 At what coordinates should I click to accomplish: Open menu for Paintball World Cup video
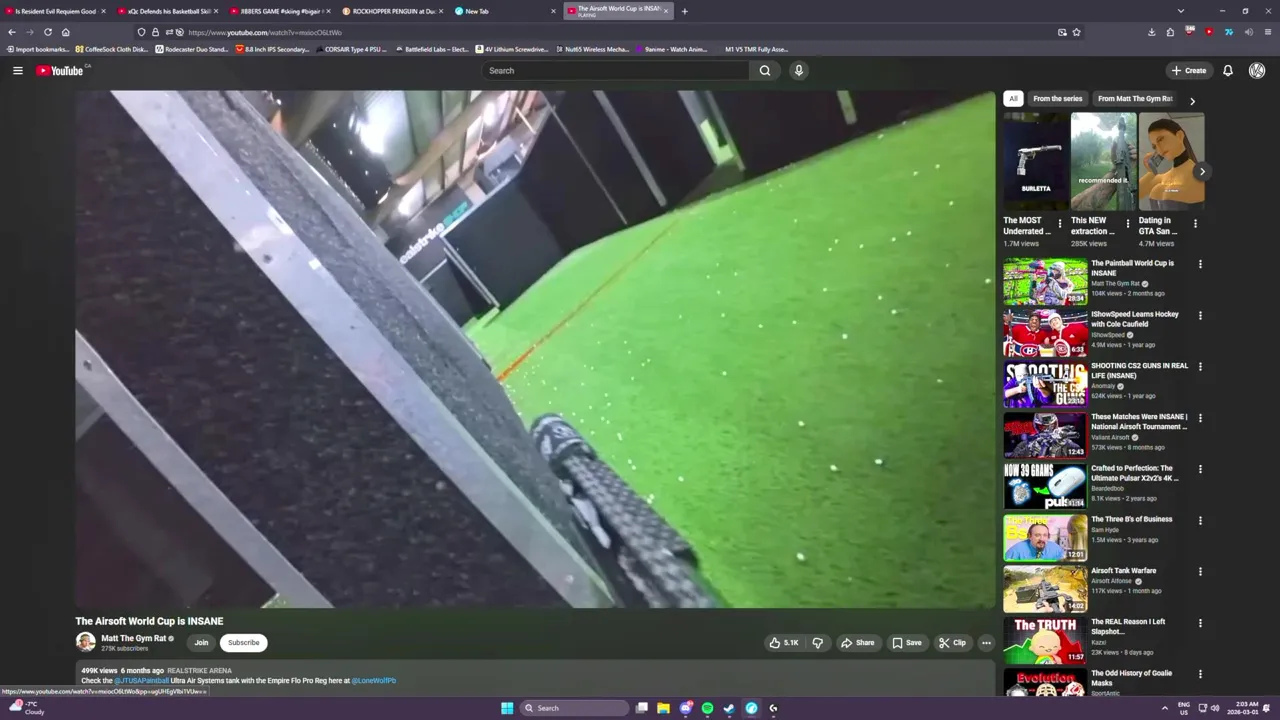1200,265
